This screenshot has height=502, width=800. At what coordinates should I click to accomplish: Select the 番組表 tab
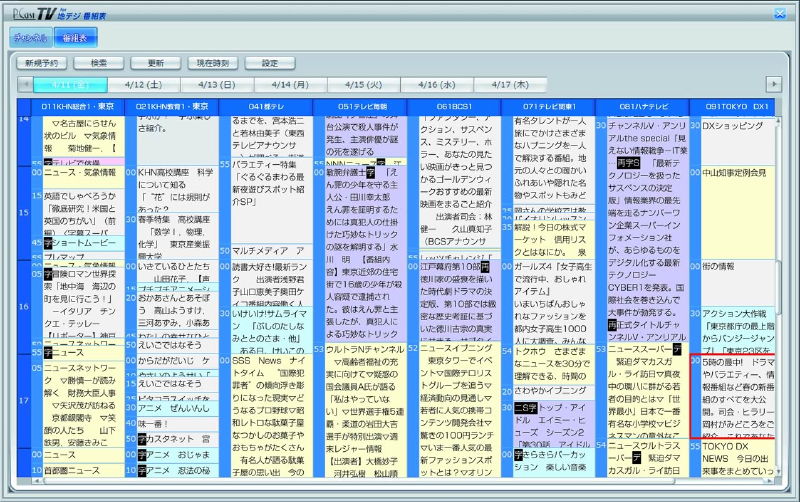(75, 36)
